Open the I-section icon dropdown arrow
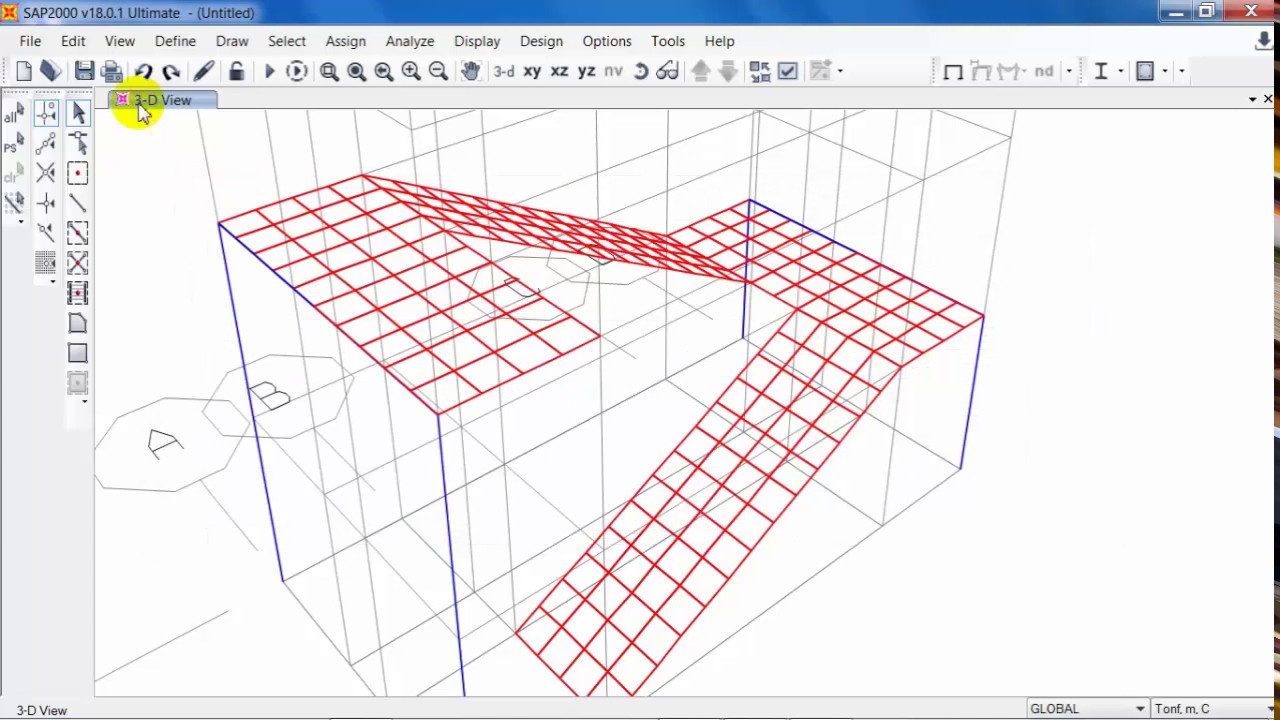1280x720 pixels. click(x=1120, y=71)
